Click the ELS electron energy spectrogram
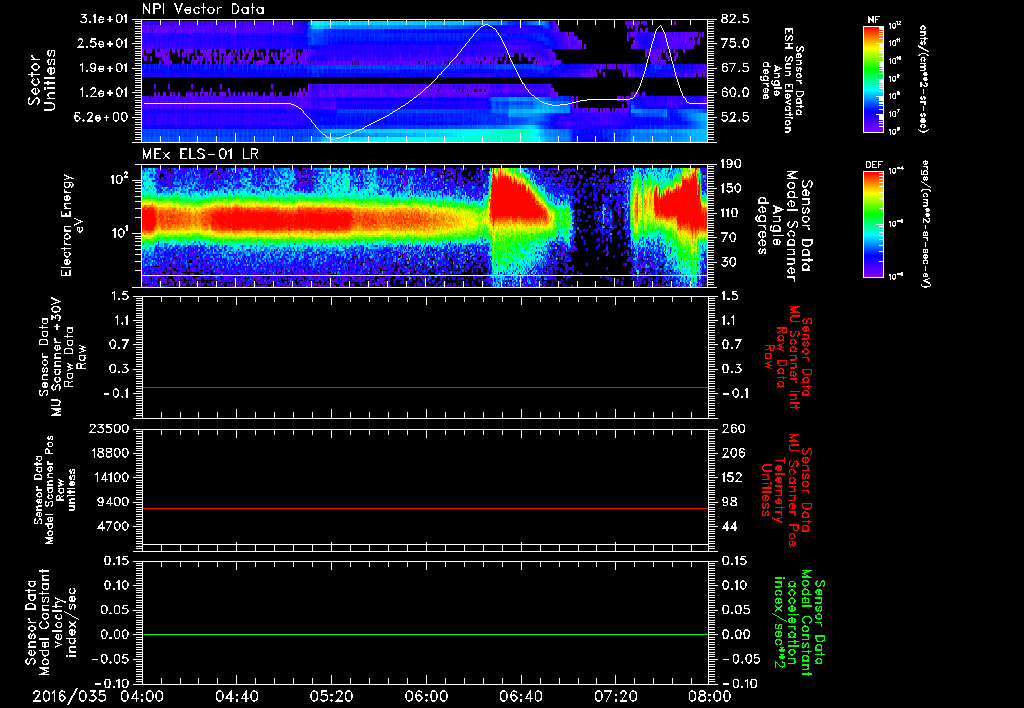 pyautogui.click(x=424, y=227)
